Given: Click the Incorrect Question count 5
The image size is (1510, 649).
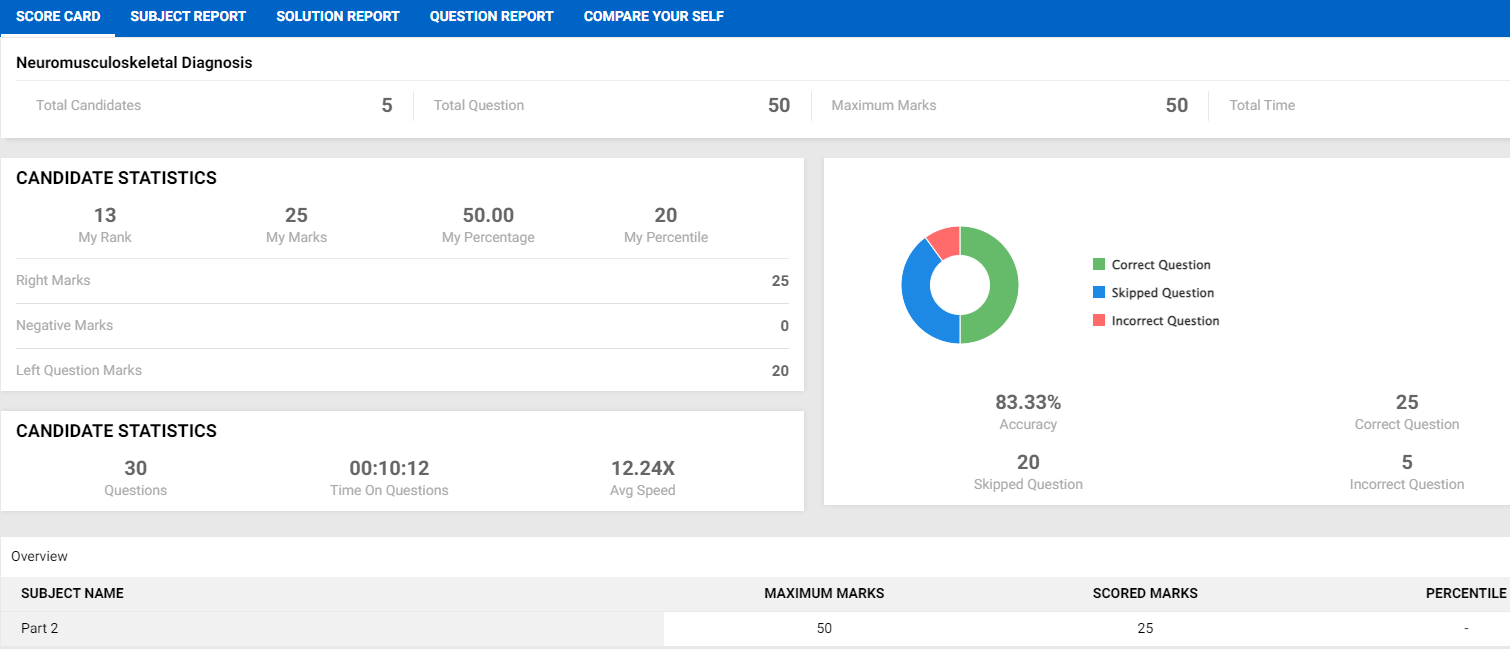Looking at the screenshot, I should coord(1407,462).
